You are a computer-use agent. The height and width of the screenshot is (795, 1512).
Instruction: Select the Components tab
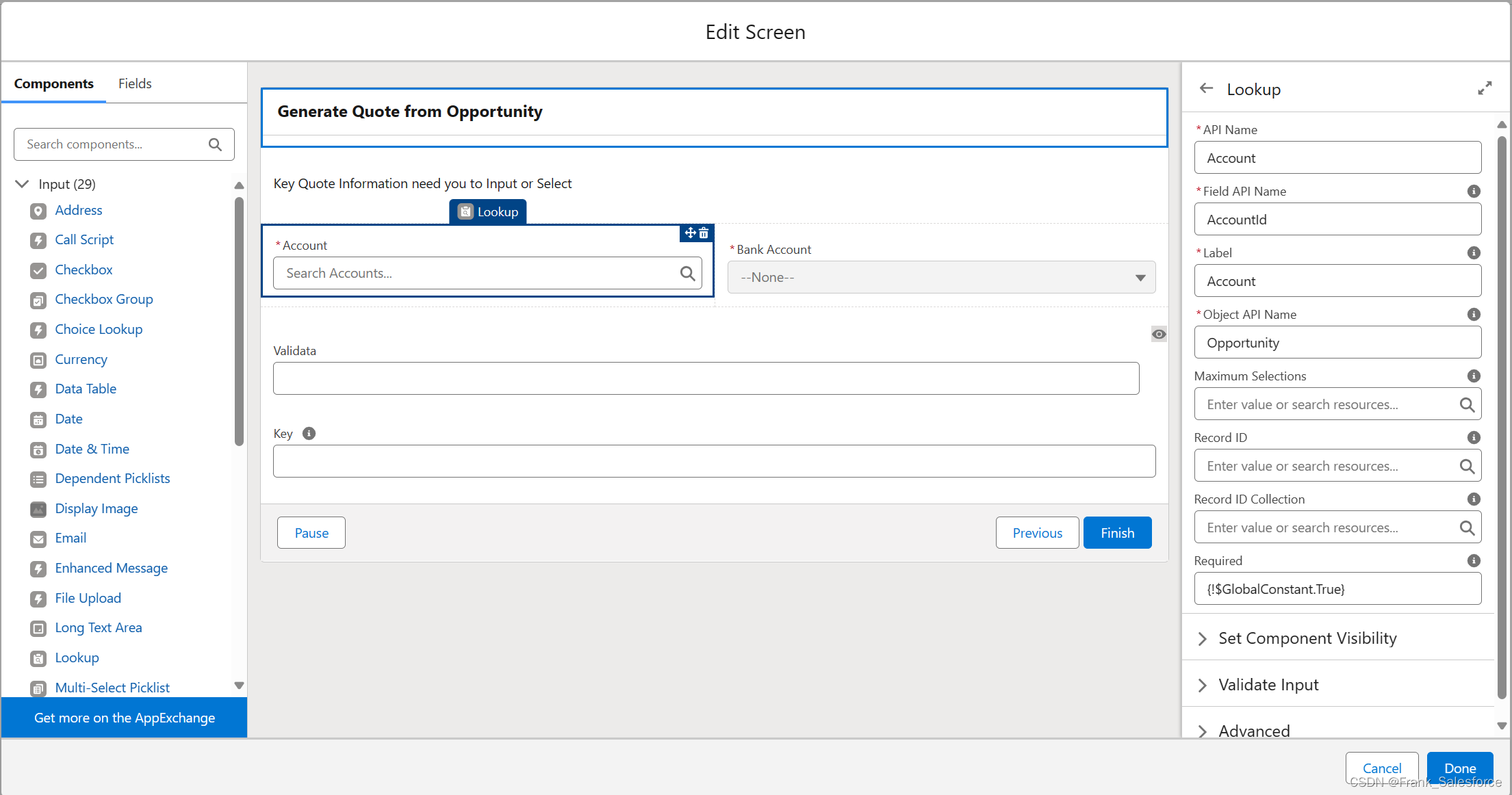54,83
